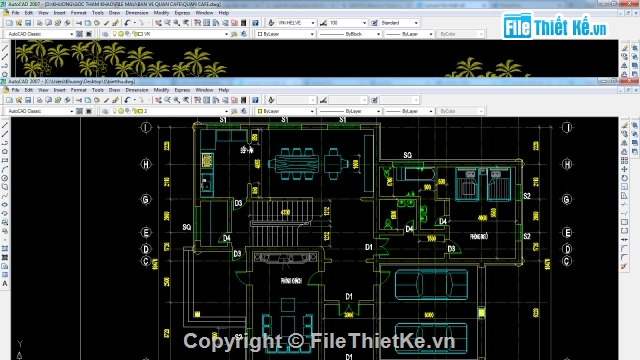Open Standard table style dropdown in QUAN CAFE.dwg
640x360 pixels.
pos(400,23)
